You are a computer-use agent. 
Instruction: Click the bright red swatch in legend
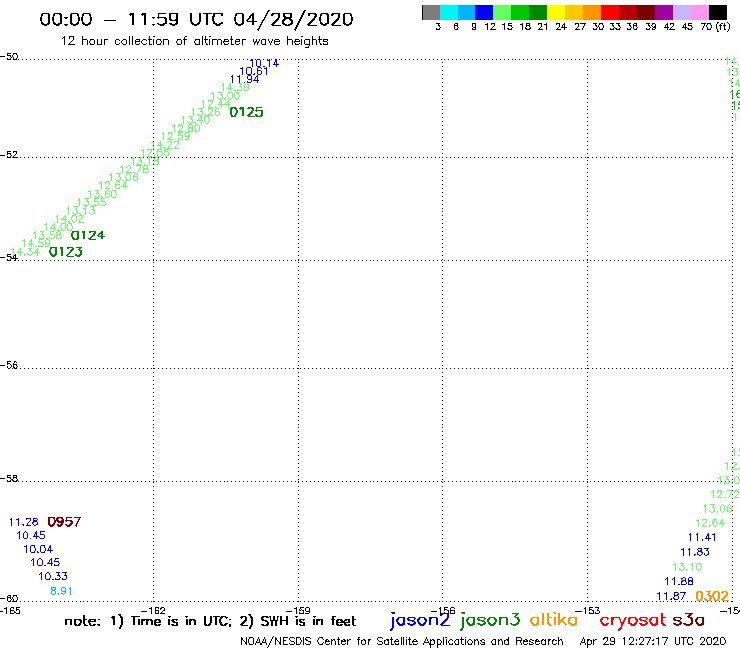[610, 12]
